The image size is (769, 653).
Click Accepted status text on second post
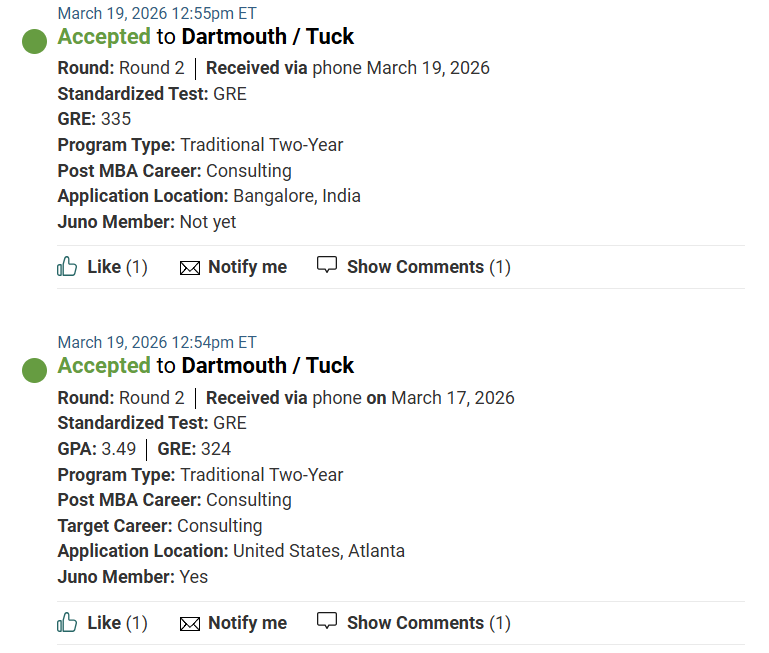(104, 366)
